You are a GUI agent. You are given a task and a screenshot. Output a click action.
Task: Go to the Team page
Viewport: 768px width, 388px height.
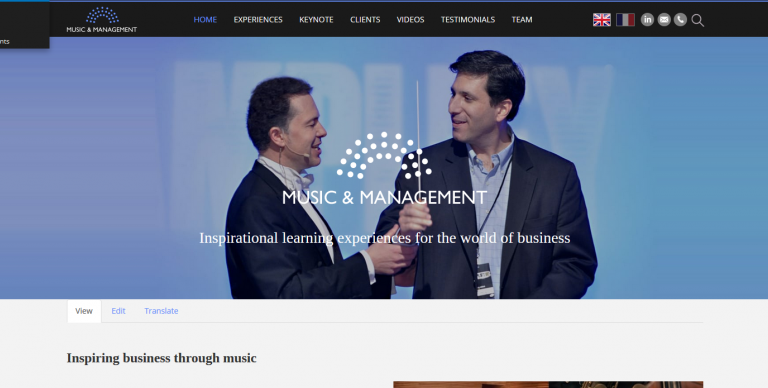tap(522, 20)
